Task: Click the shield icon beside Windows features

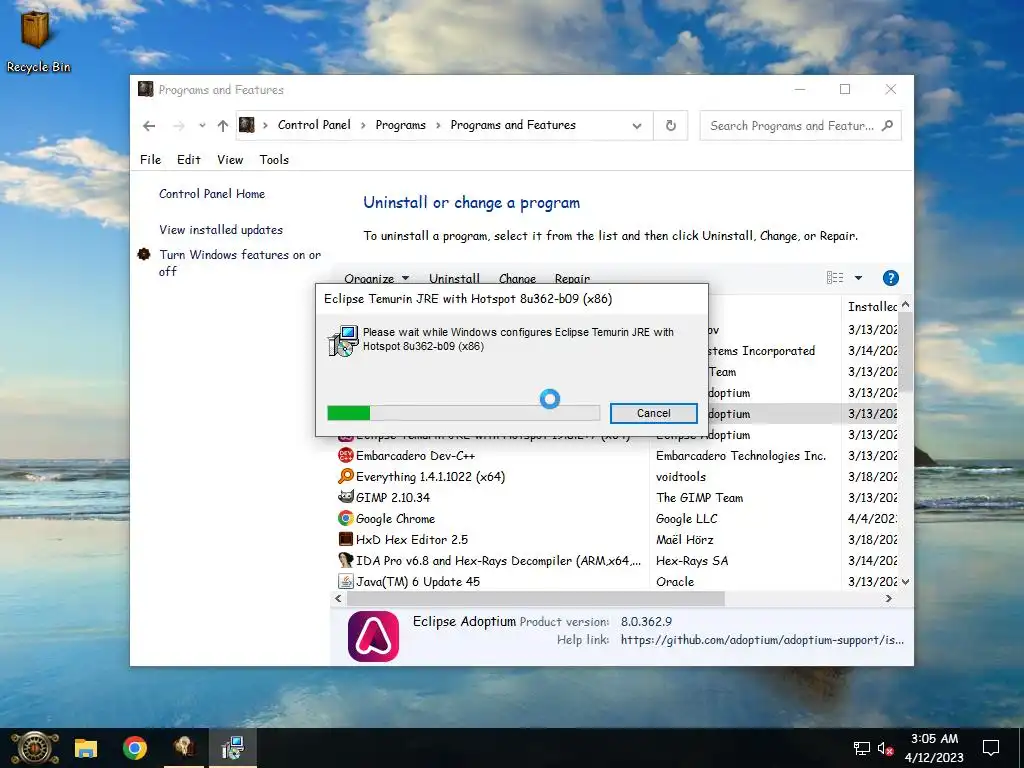Action: (144, 254)
